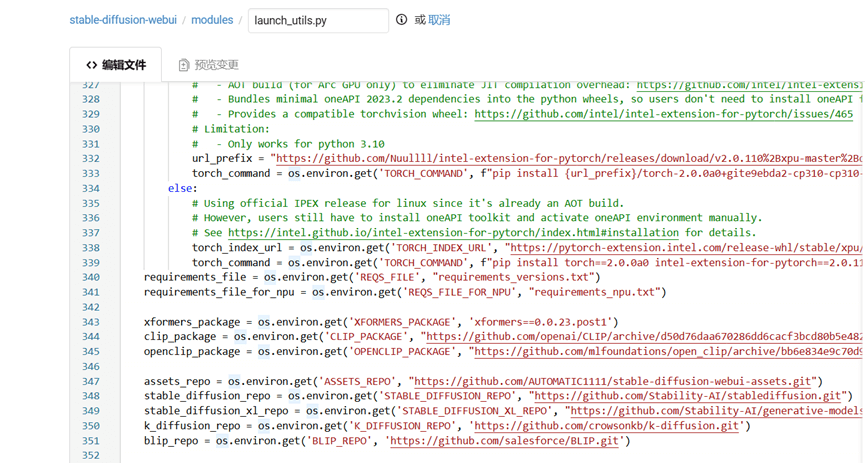This screenshot has width=865, height=463.
Task: Click the 取消 cancel link
Action: coord(439,20)
